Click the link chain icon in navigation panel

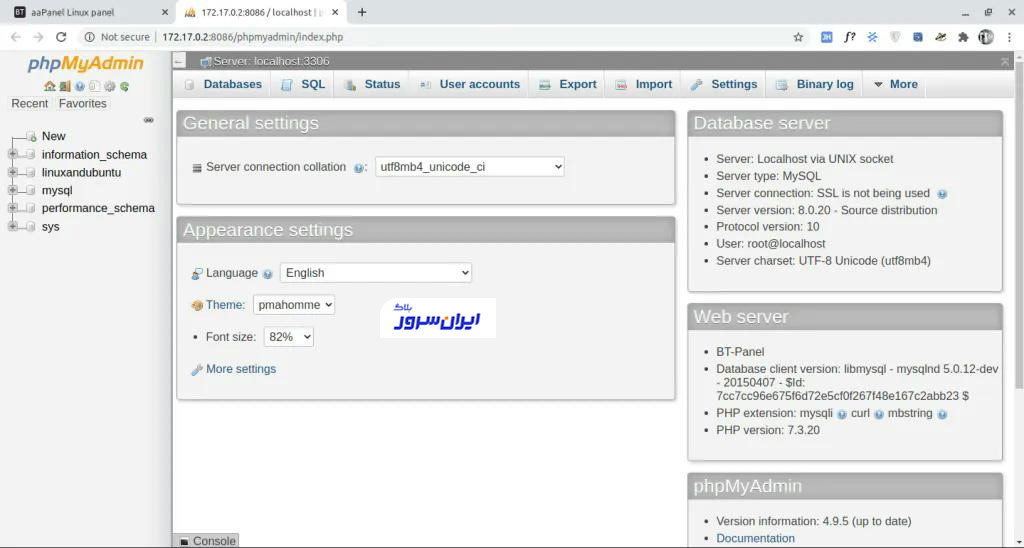pos(149,120)
